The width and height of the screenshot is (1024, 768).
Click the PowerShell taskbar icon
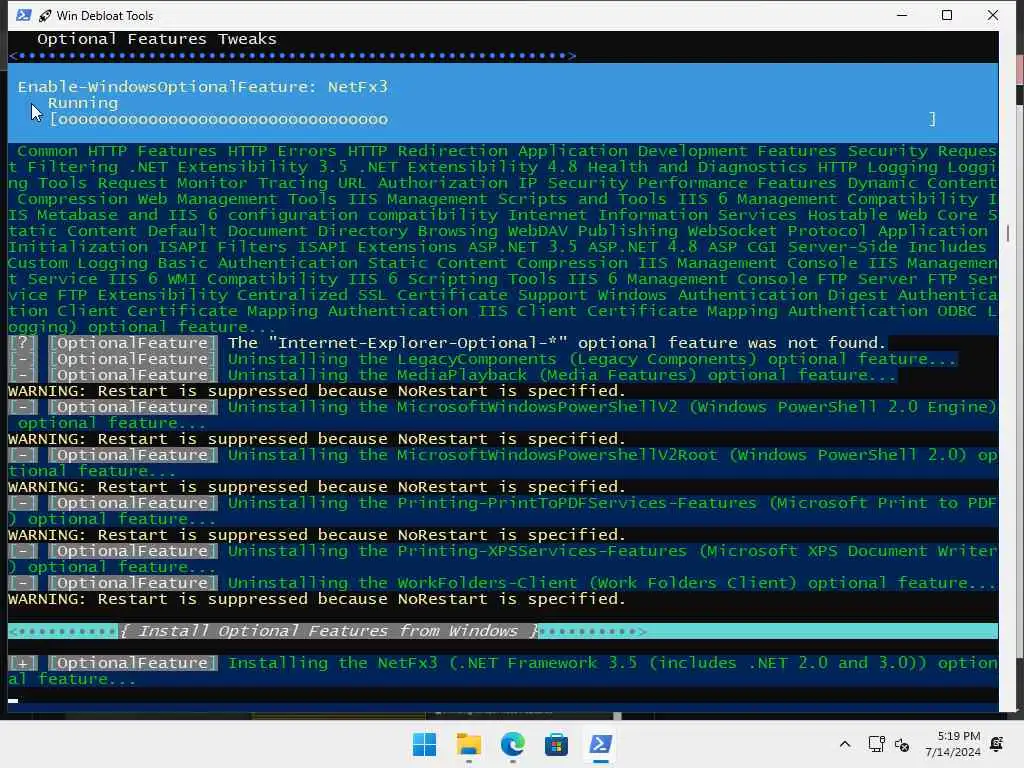coord(600,744)
